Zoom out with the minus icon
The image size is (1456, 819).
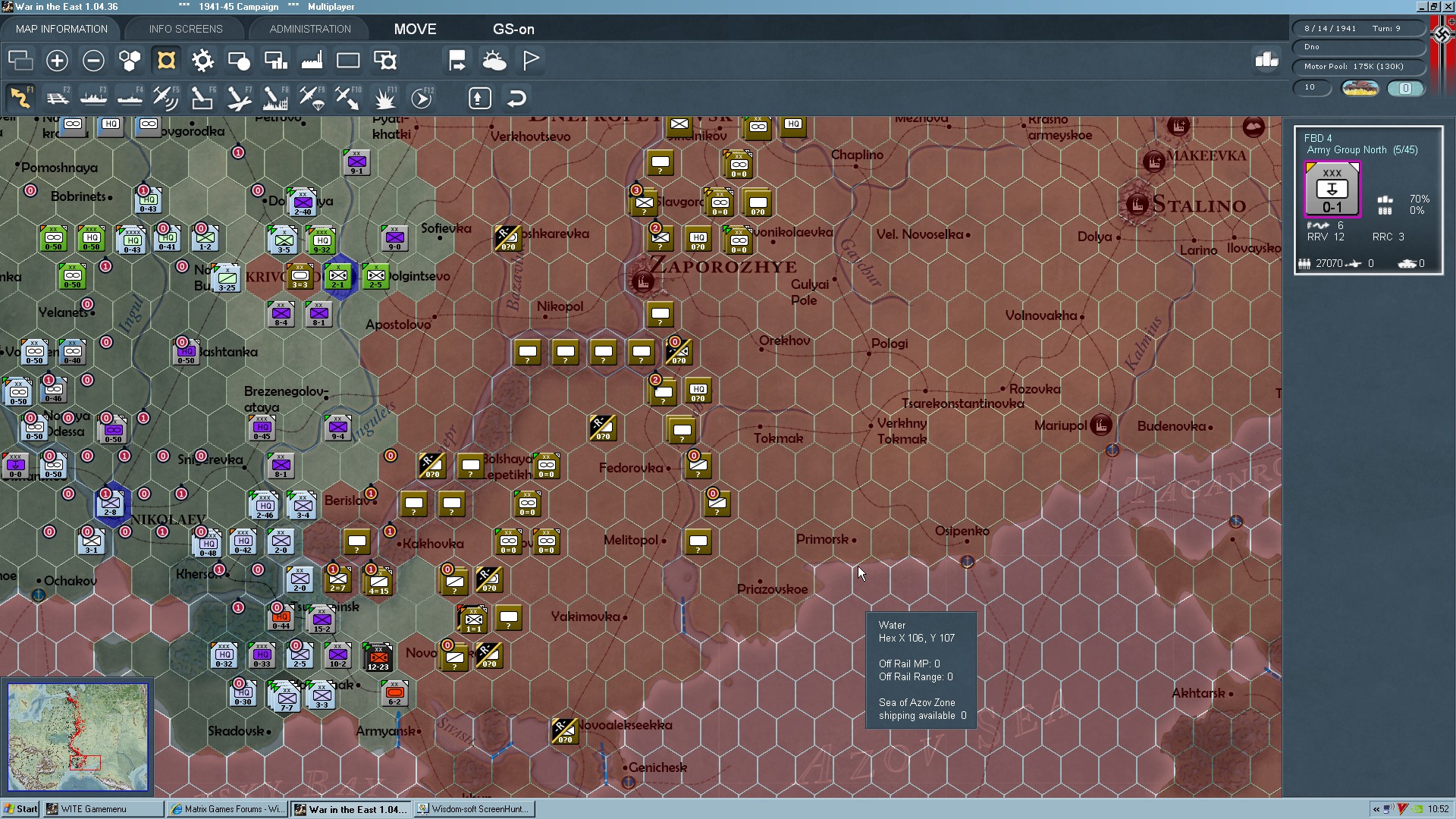point(93,60)
